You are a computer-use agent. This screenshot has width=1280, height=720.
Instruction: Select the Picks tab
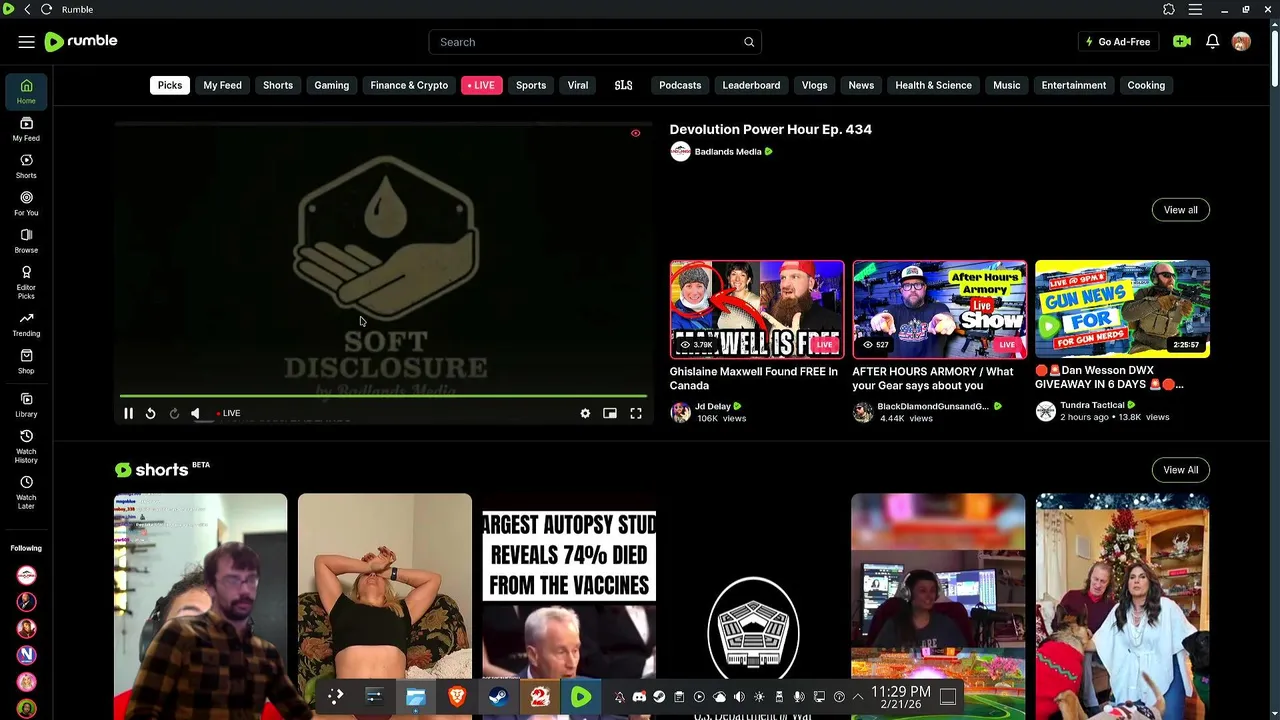pyautogui.click(x=170, y=85)
